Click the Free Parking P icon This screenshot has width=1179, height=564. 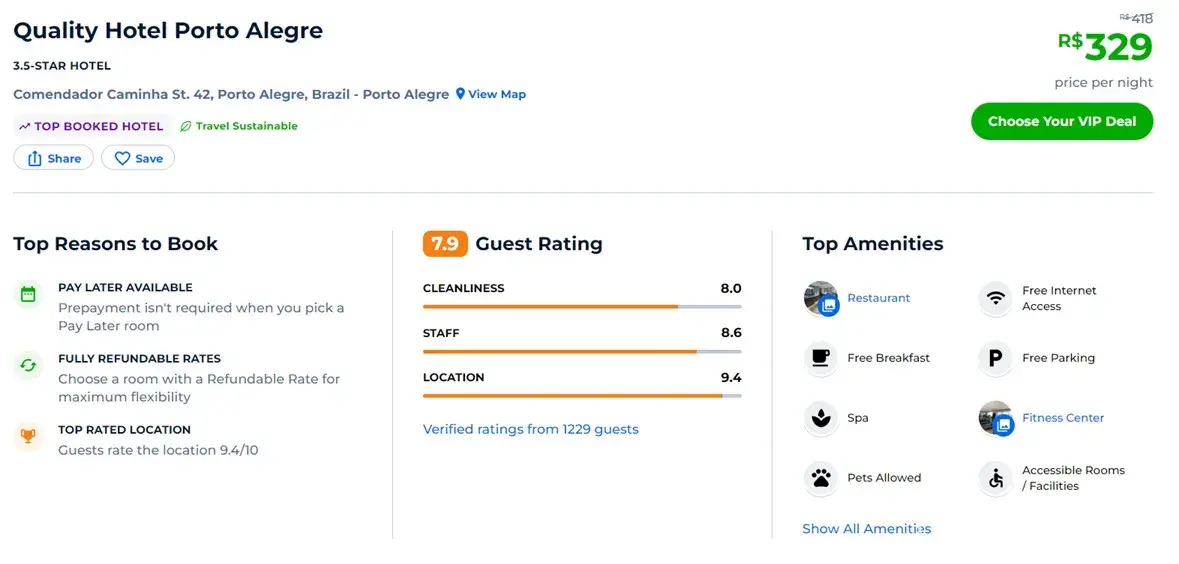pyautogui.click(x=995, y=358)
